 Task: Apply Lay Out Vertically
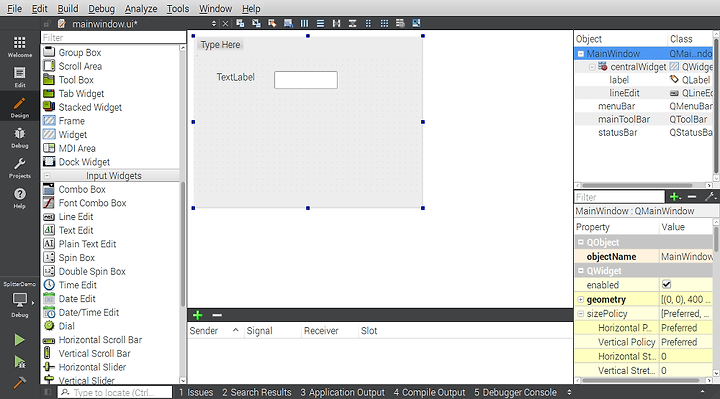(321, 23)
